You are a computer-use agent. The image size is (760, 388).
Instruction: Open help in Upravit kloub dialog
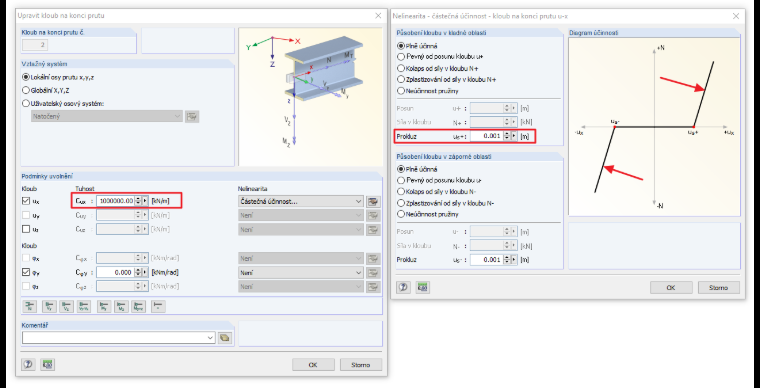[x=28, y=364]
